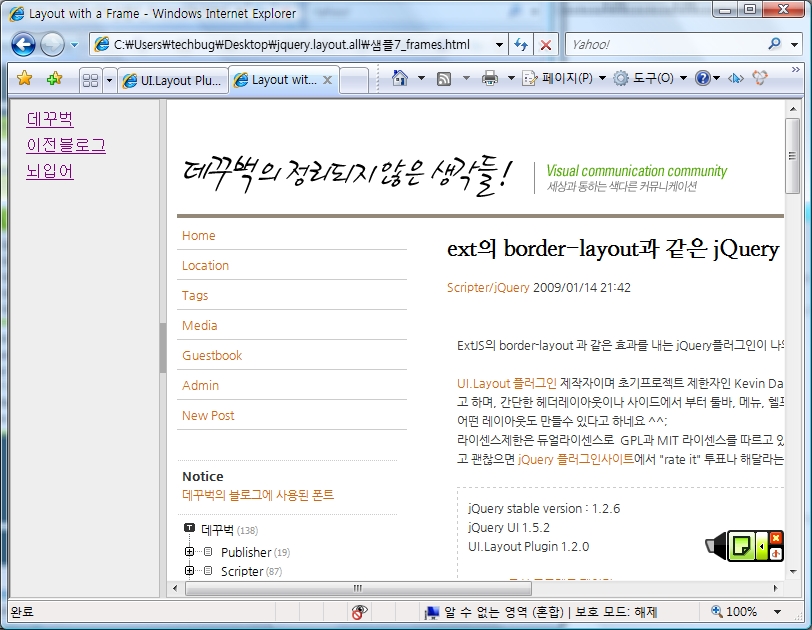Click the widget's small left arrow strip
The width and height of the screenshot is (812, 630).
(762, 546)
